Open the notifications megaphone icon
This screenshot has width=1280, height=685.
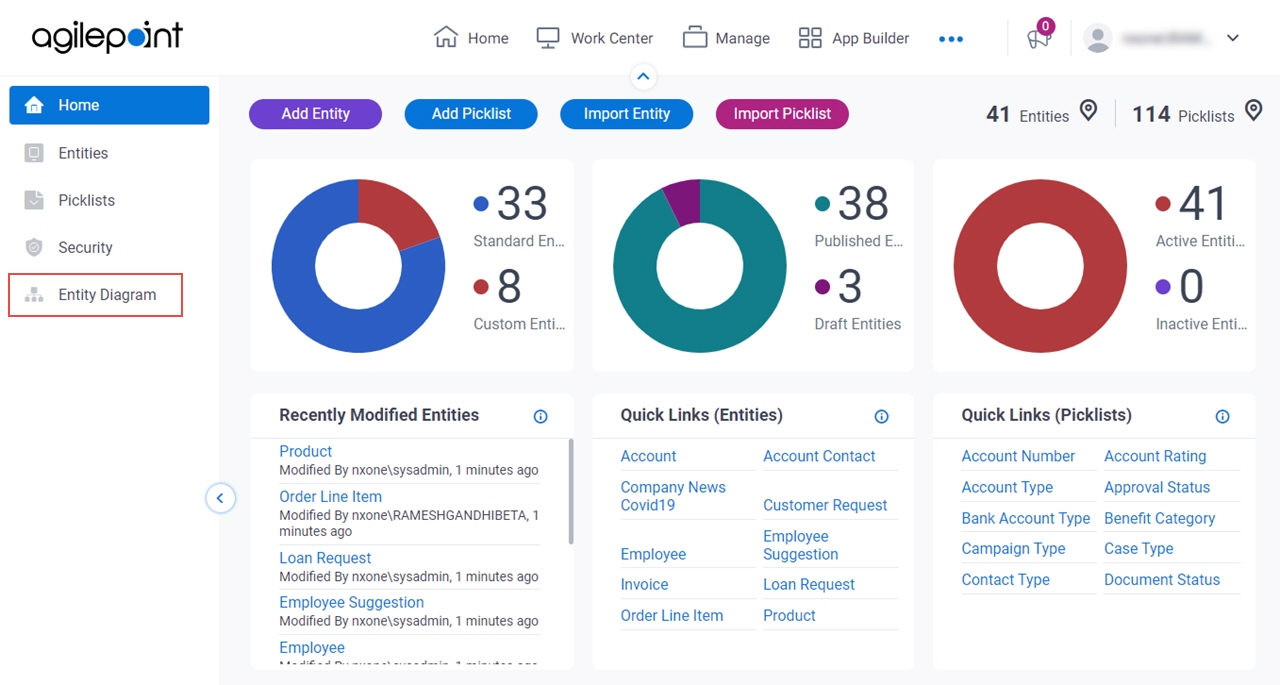coord(1039,39)
